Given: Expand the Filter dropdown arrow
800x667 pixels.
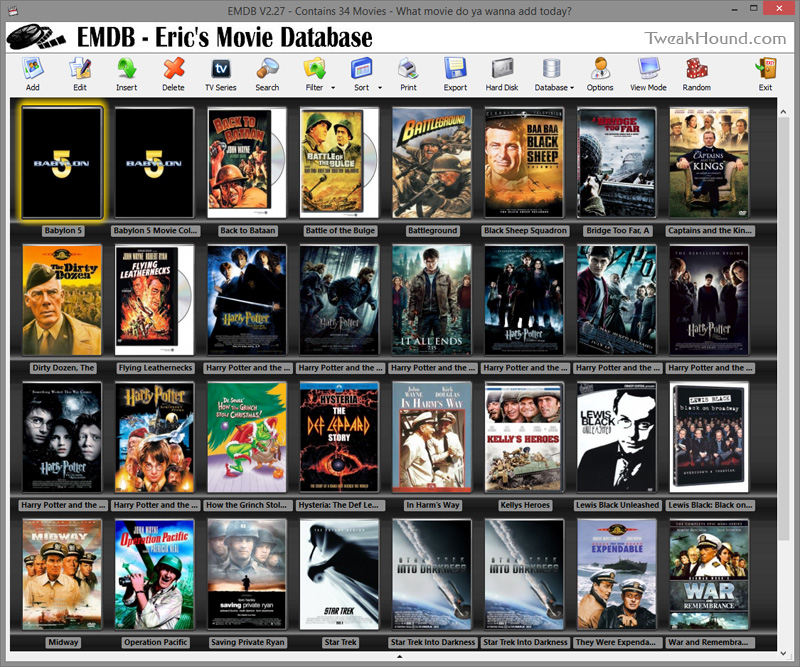Looking at the screenshot, I should pyautogui.click(x=333, y=88).
